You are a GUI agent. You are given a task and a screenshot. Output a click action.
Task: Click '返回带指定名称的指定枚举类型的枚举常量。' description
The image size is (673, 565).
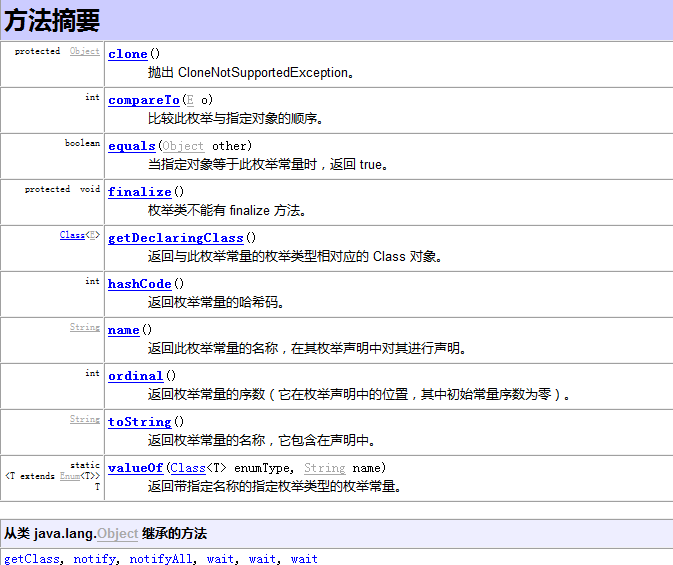coord(274,486)
